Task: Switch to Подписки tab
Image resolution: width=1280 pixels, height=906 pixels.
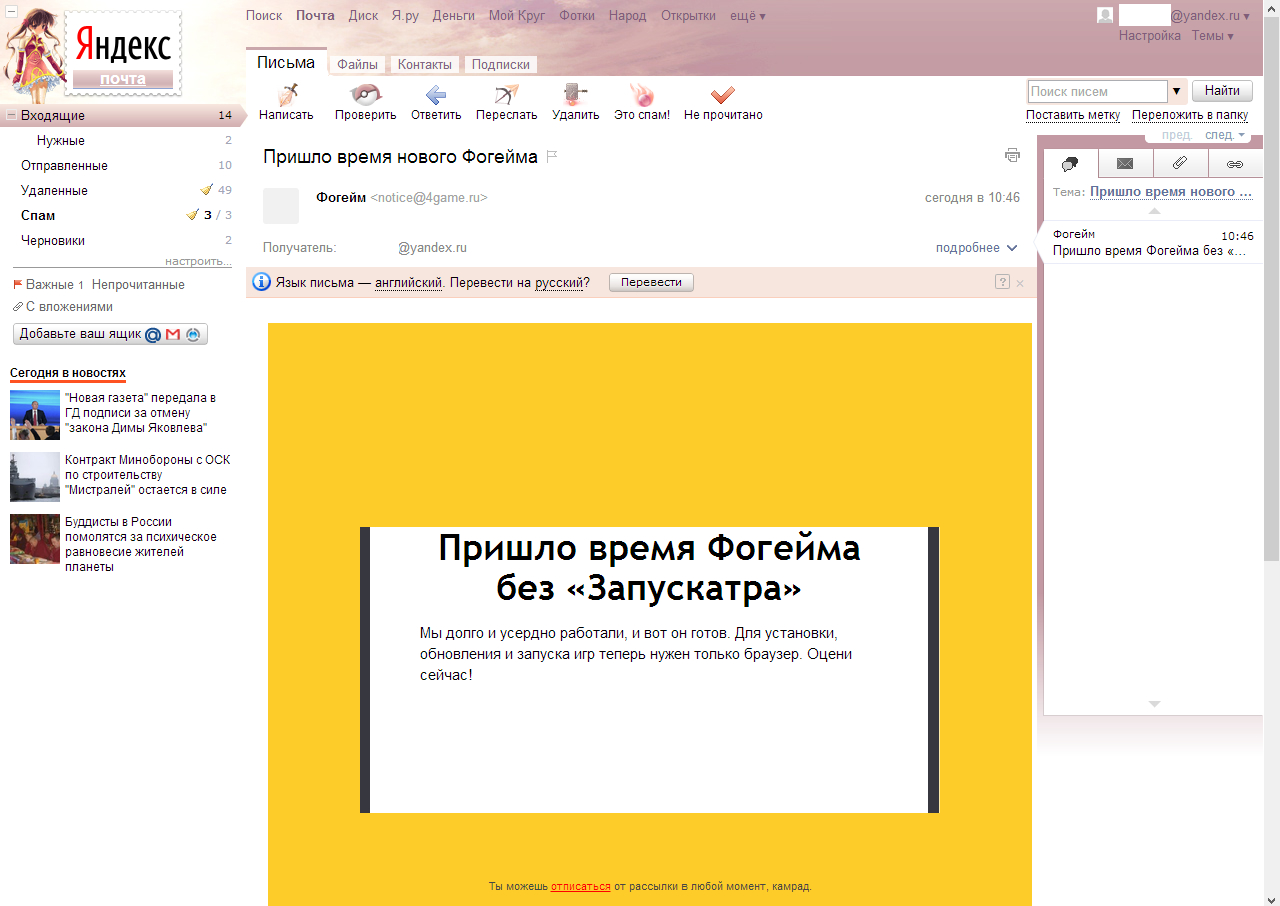Action: tap(500, 64)
